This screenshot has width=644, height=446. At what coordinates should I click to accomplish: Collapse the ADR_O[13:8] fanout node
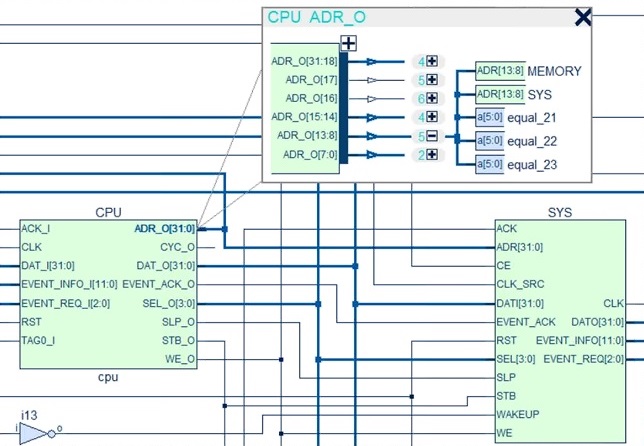click(x=432, y=136)
